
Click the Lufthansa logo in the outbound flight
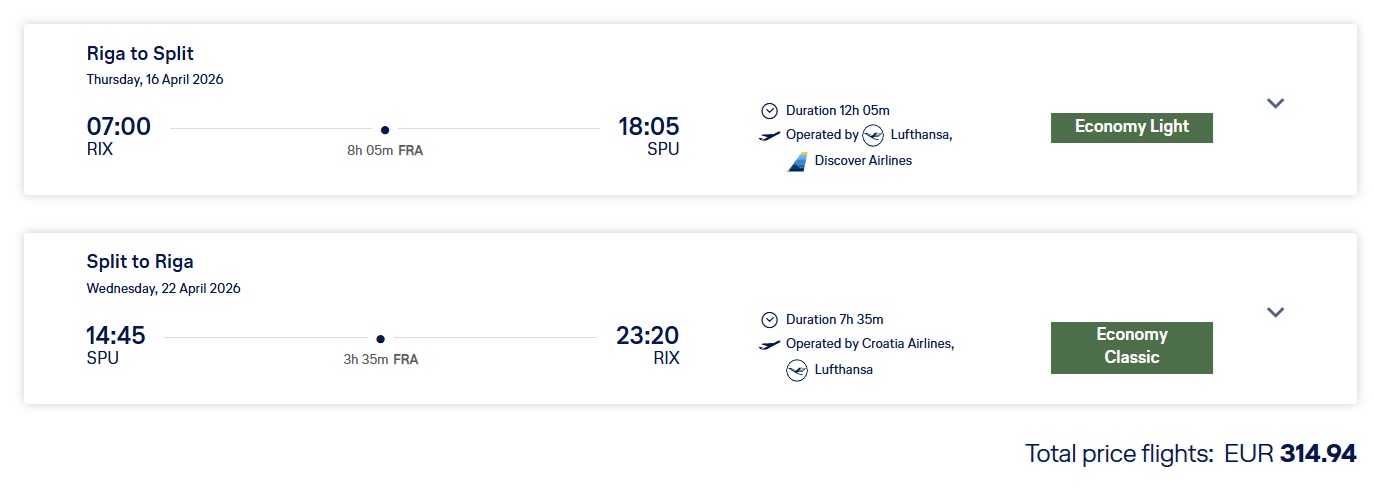pos(873,135)
